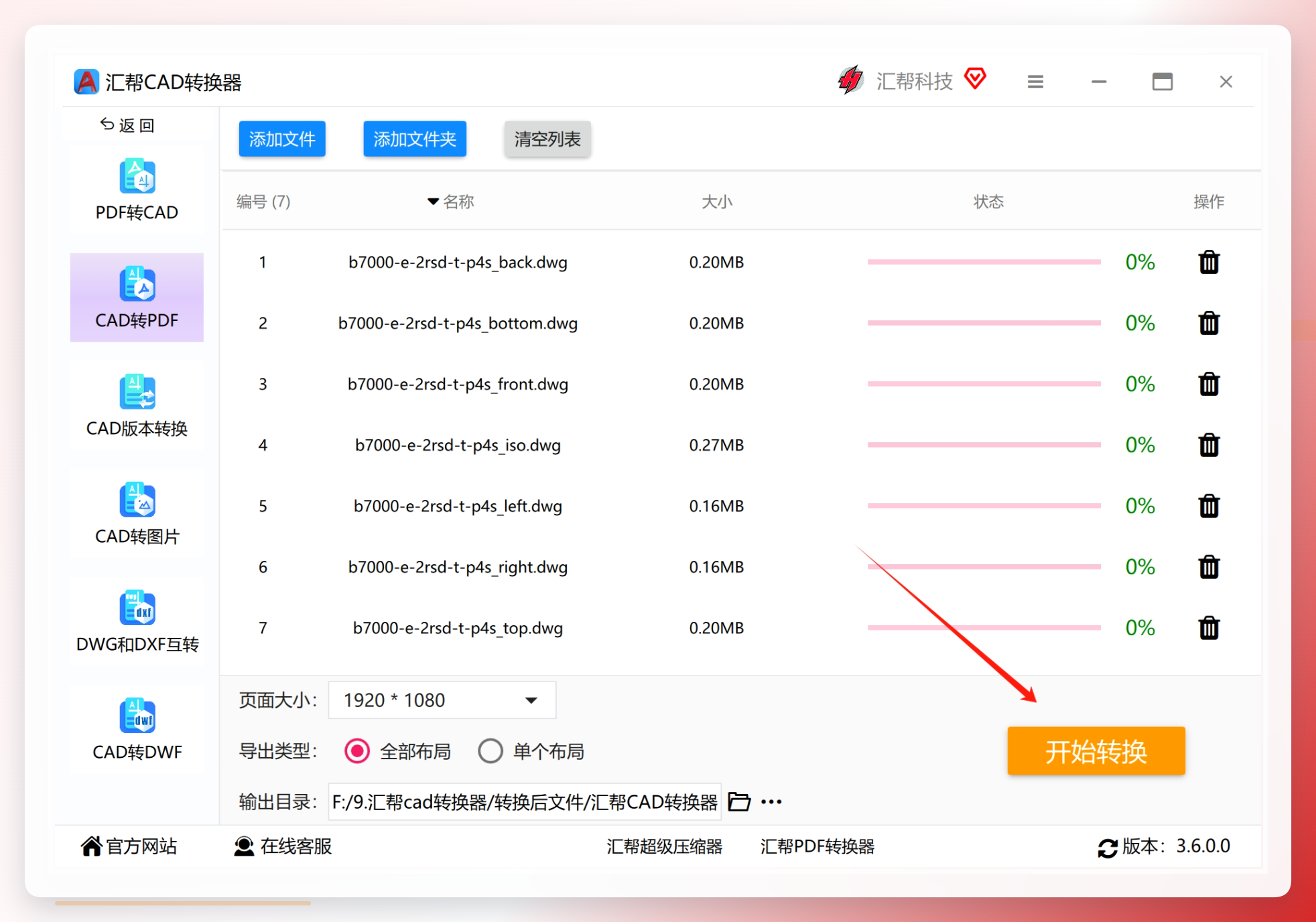Delete b7000-e-2rsd-t-p4s_back.dwg with the trash icon

click(1209, 262)
